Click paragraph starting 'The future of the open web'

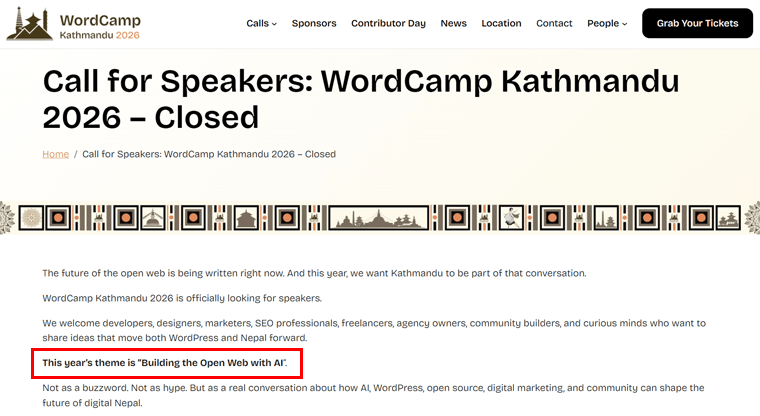coord(314,273)
